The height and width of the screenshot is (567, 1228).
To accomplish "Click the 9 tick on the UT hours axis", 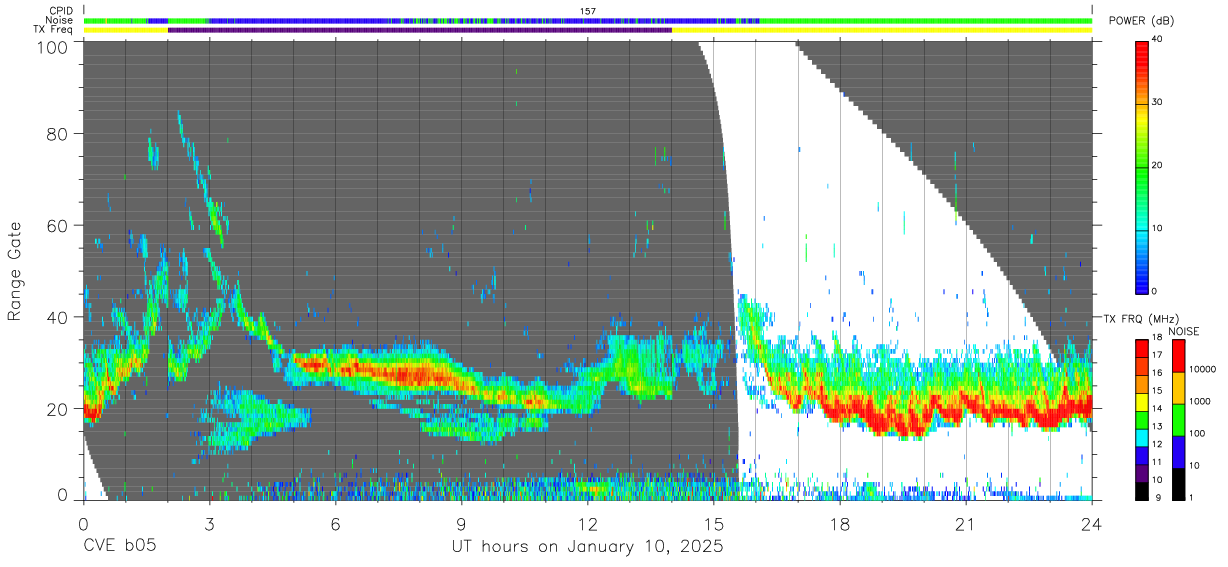I will pos(461,524).
